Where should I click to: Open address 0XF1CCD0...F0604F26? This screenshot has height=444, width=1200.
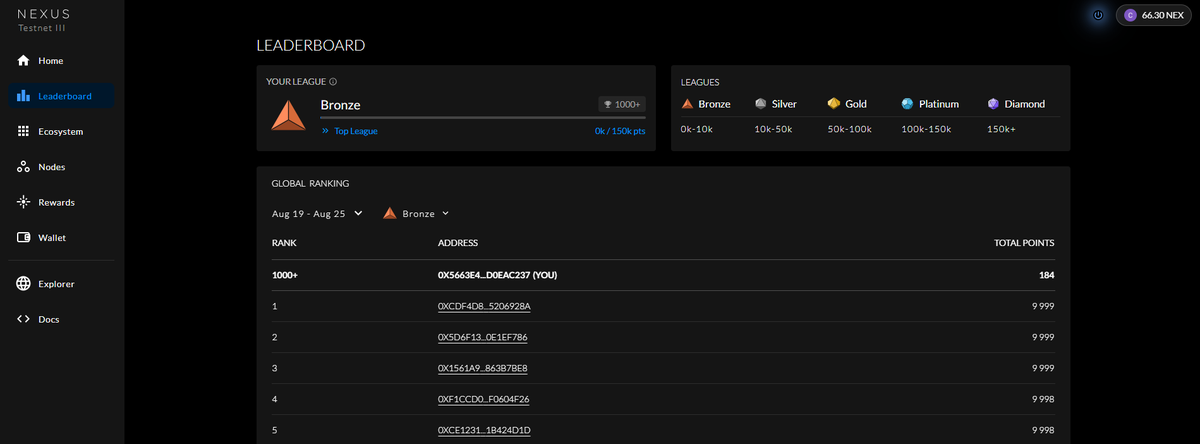(484, 399)
